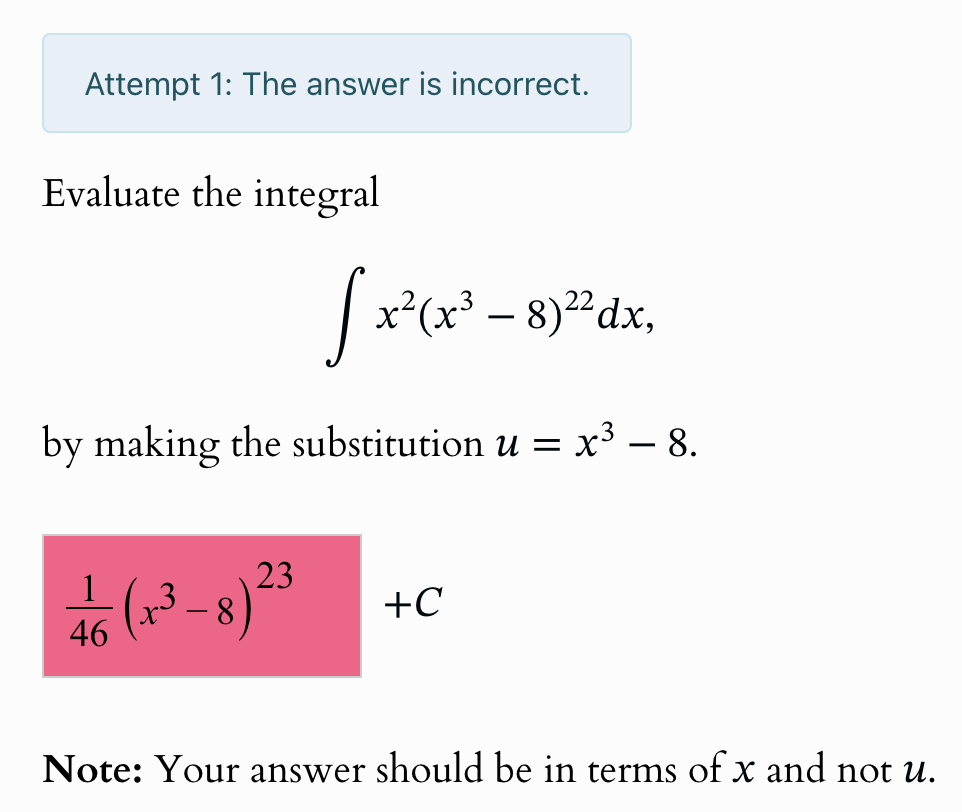This screenshot has width=962, height=812.
Task: Click the x² term in the integrand
Action: click(396, 313)
